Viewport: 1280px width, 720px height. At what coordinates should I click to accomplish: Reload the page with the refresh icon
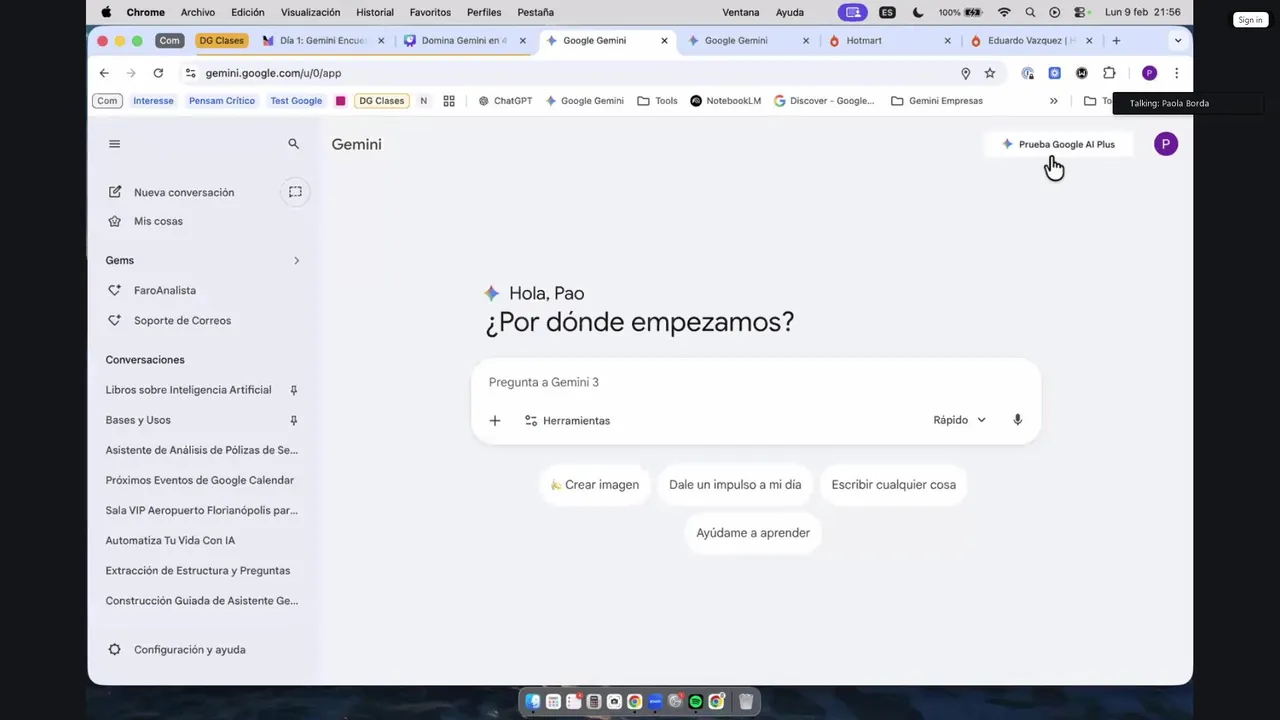pyautogui.click(x=158, y=73)
